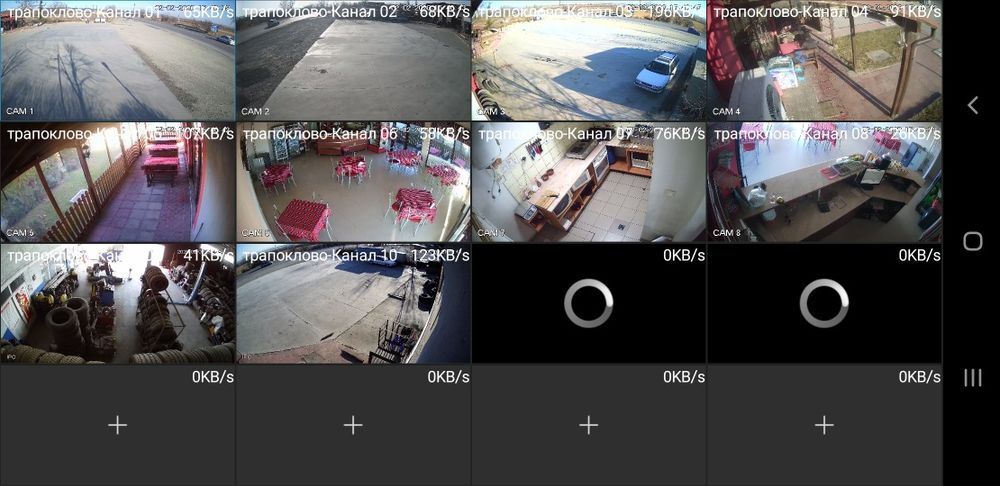The height and width of the screenshot is (486, 1000).
Task: Click the 68KB/s bitrate on Канал 02
Action: (x=445, y=12)
